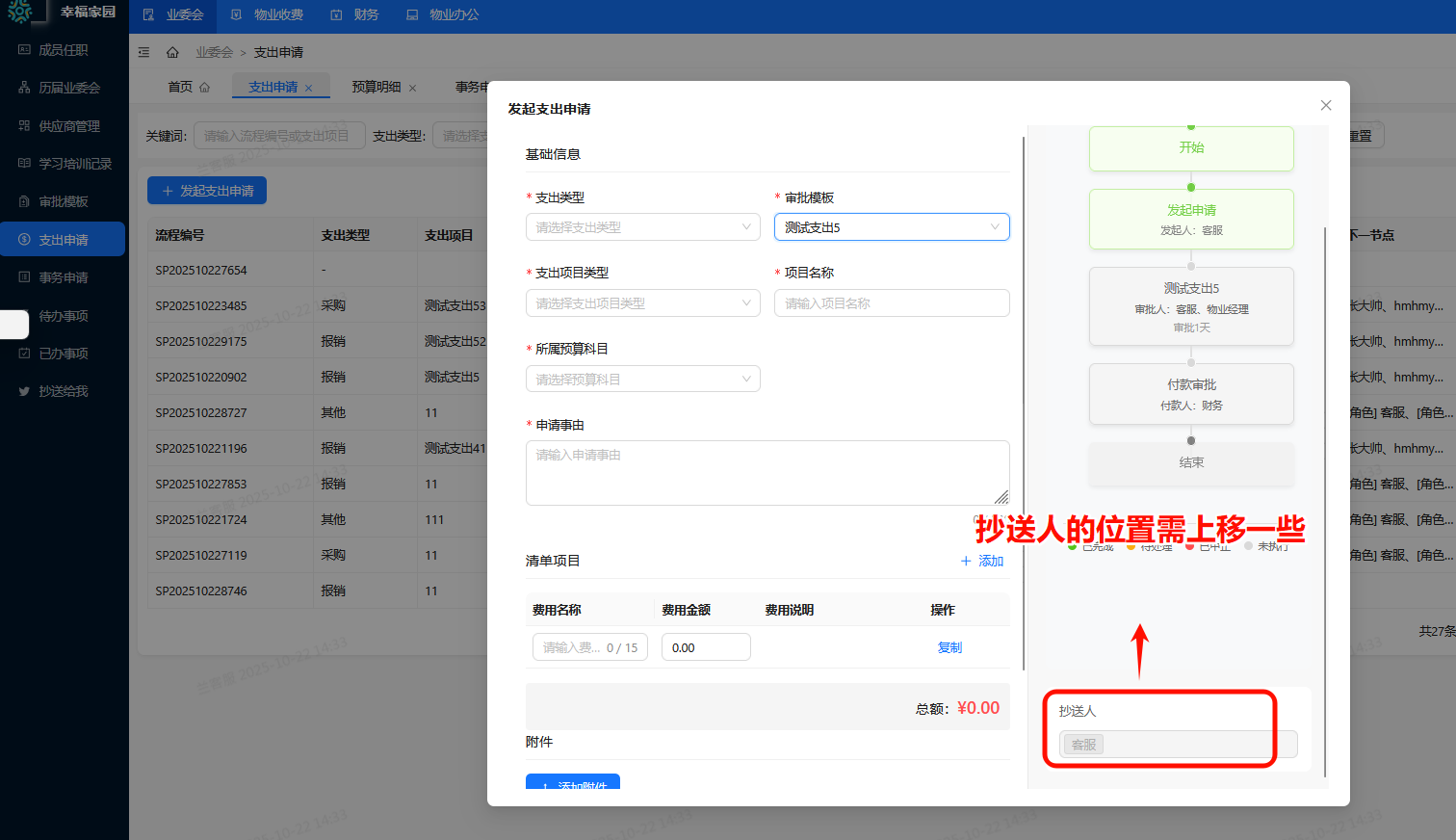Open 成员任职 in the sidebar
Image resolution: width=1456 pixels, height=840 pixels.
[x=64, y=50]
